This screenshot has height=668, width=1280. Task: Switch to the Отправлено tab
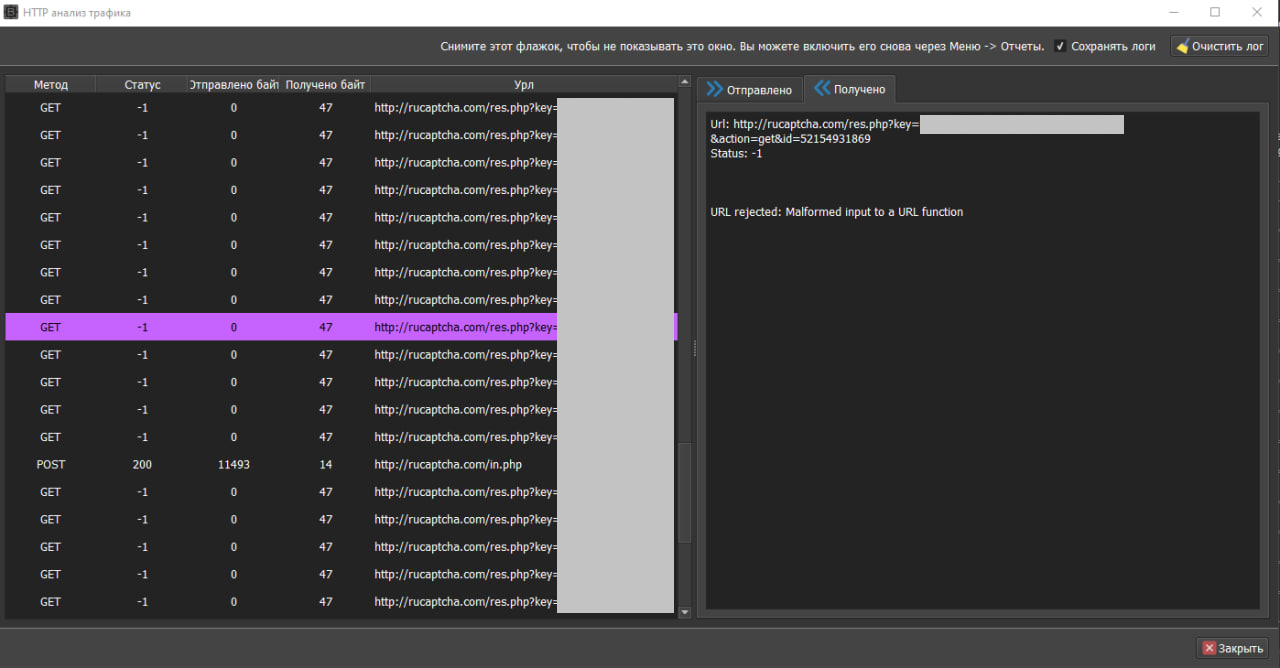[x=749, y=90]
